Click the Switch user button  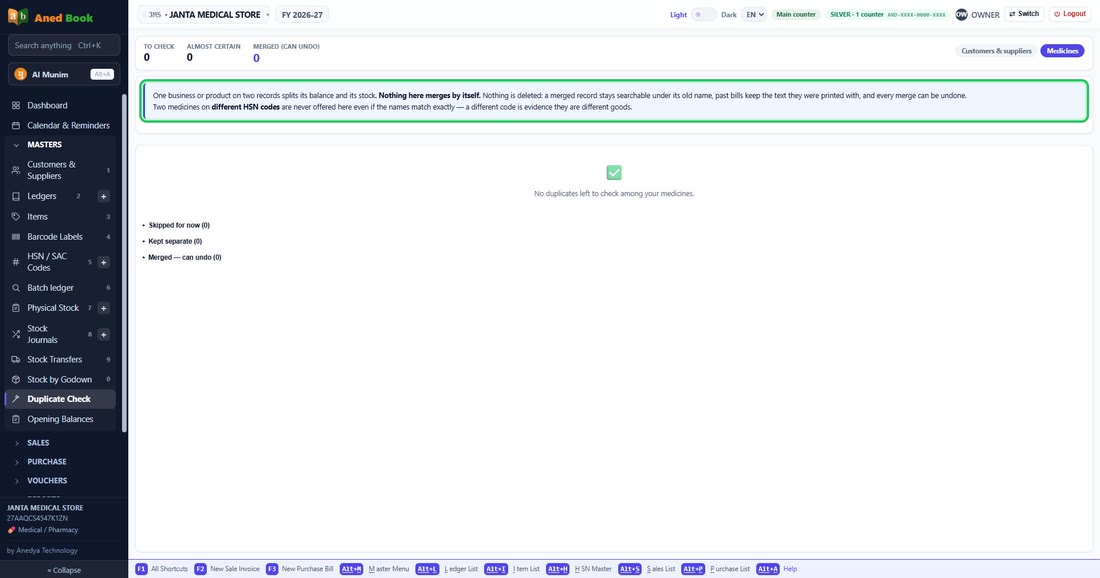(x=1024, y=14)
